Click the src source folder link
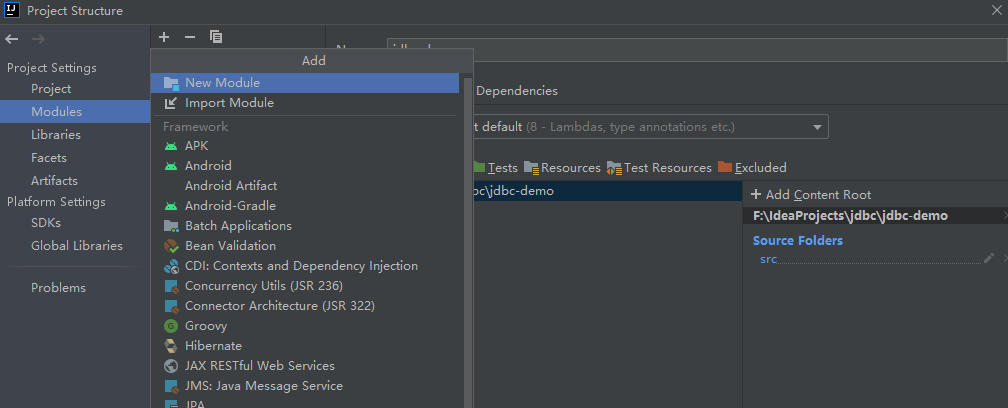The width and height of the screenshot is (1008, 408). tap(768, 260)
